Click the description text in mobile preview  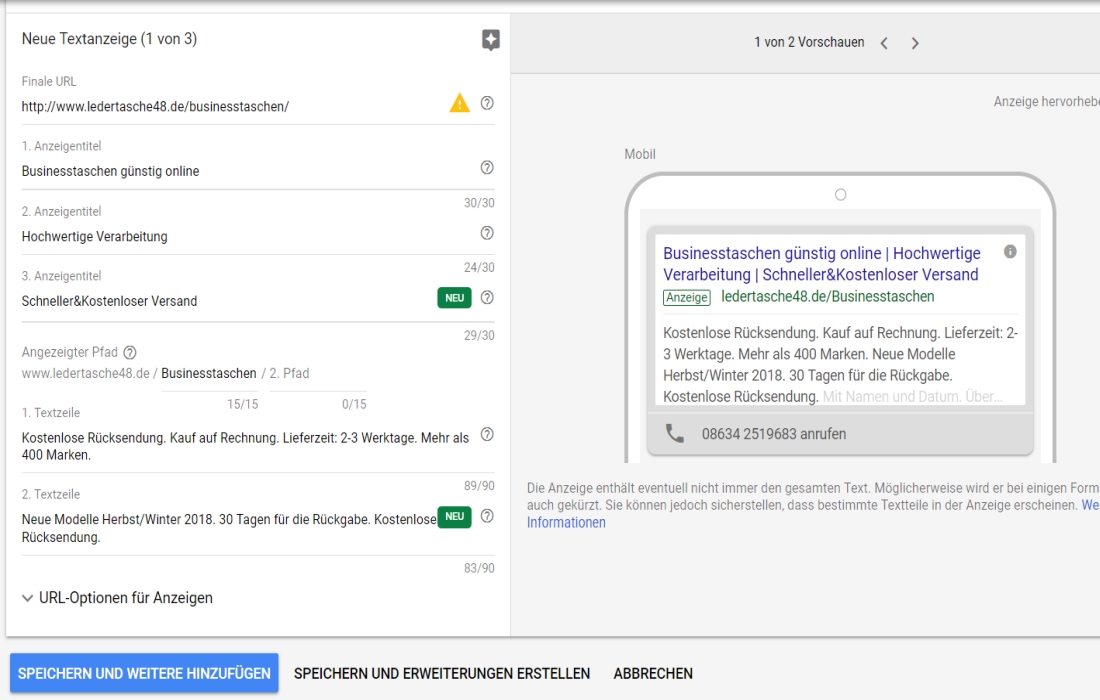pos(840,365)
